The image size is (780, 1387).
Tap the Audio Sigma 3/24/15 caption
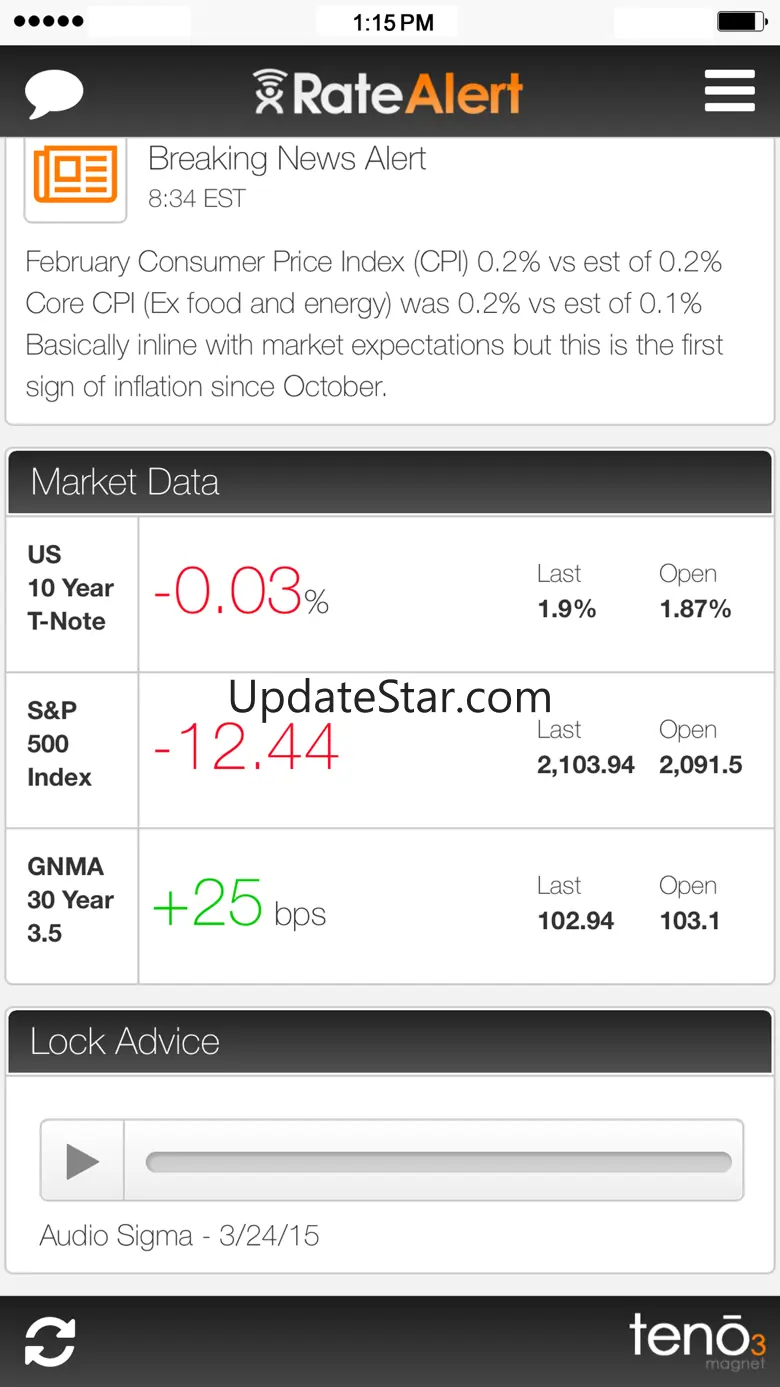[x=180, y=1236]
